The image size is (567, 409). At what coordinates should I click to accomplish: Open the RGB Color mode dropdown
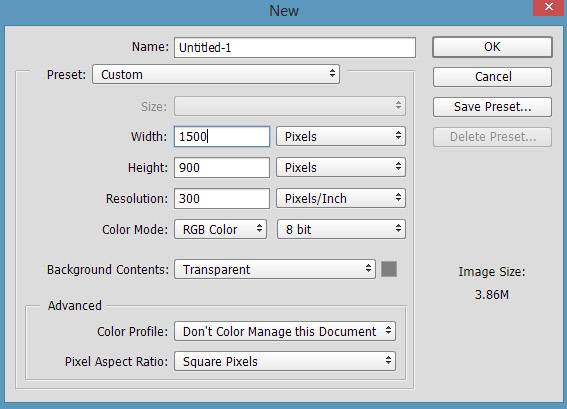220,229
